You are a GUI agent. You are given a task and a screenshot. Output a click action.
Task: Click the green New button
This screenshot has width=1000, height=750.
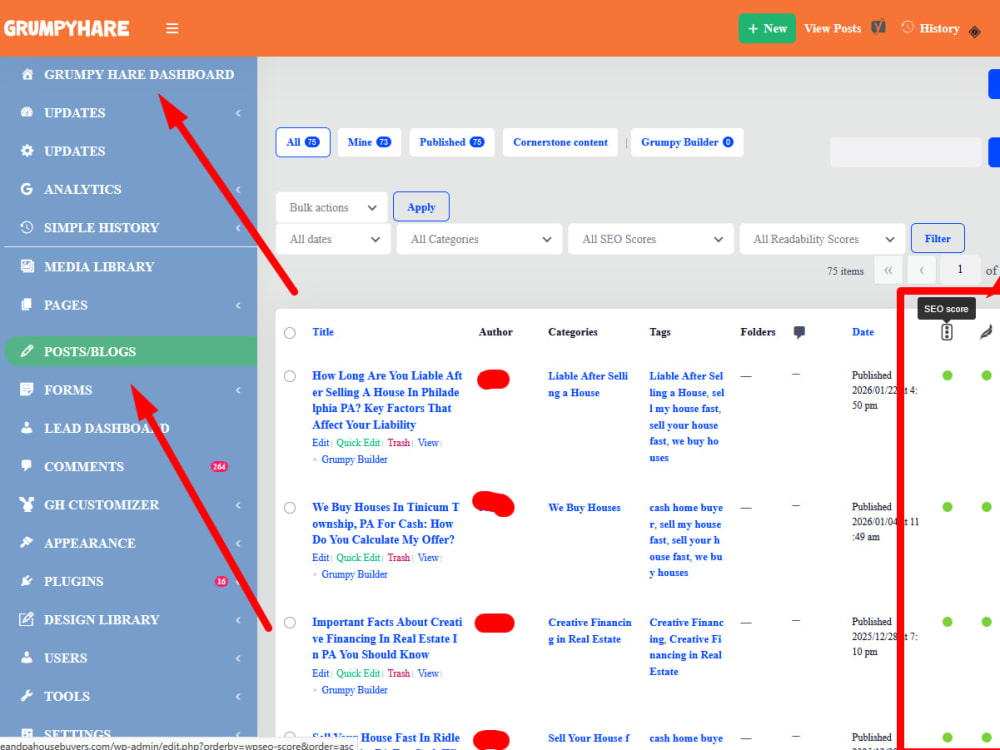(x=767, y=29)
